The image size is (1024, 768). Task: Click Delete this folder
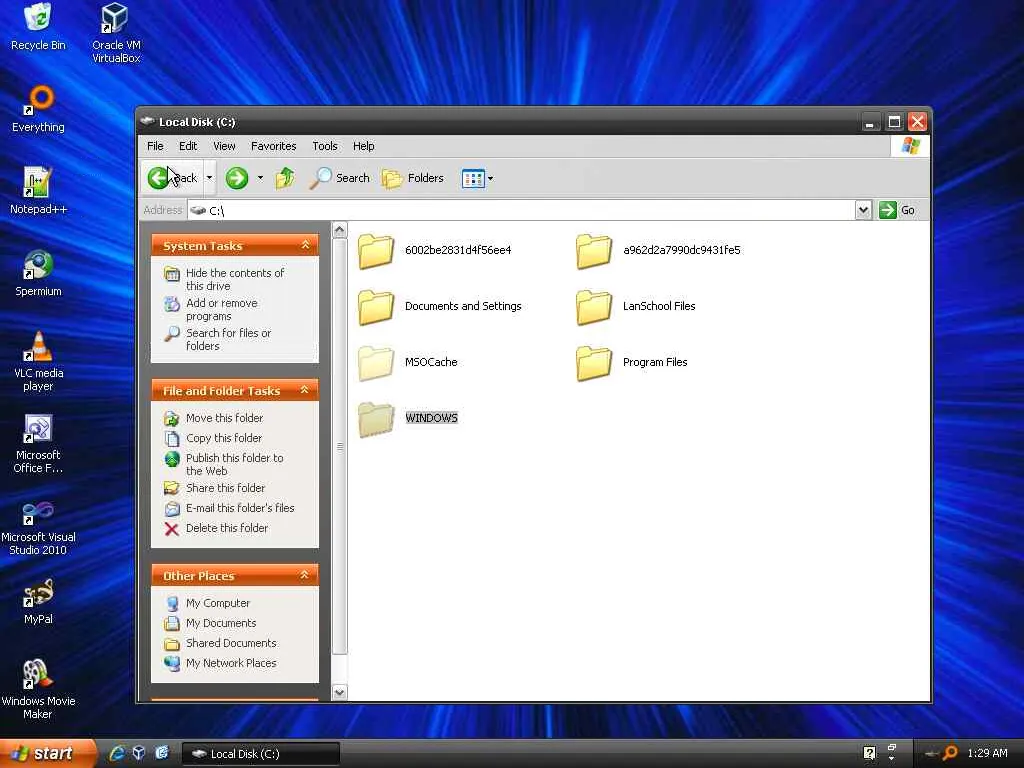point(216,528)
